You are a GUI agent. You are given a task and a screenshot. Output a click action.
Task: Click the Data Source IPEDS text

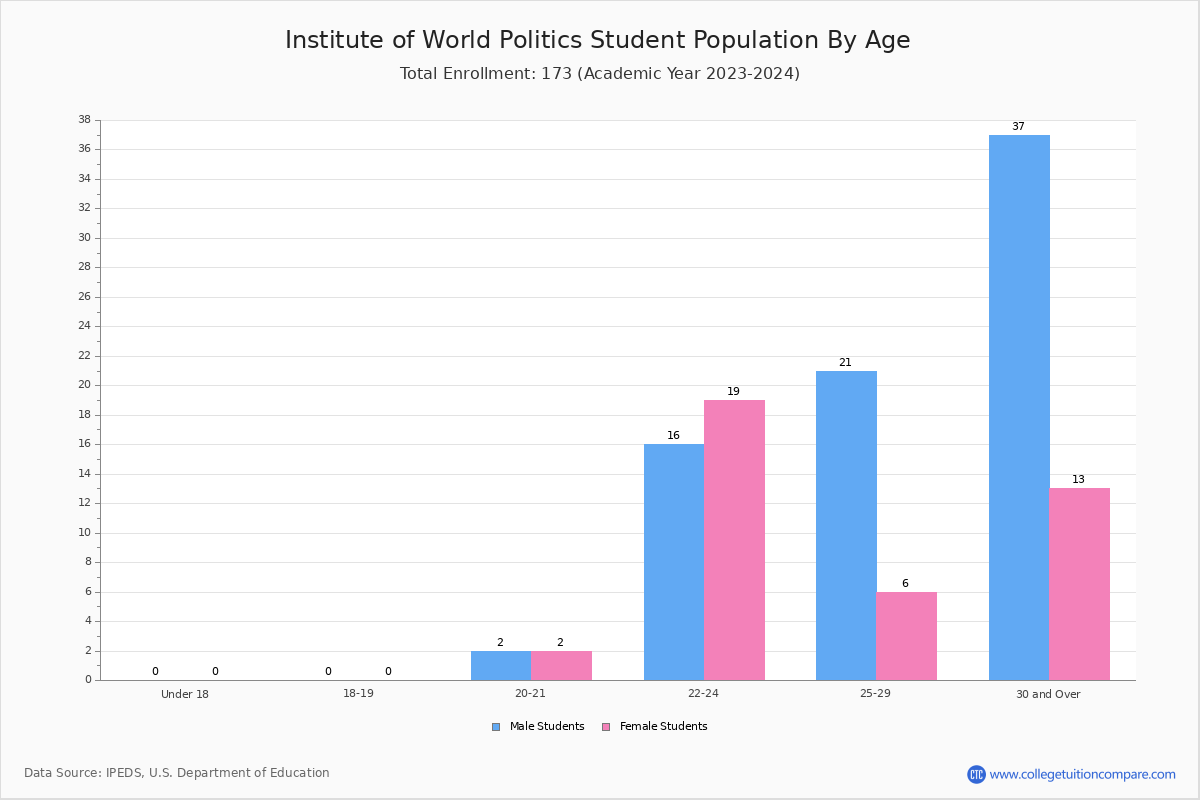tap(177, 773)
